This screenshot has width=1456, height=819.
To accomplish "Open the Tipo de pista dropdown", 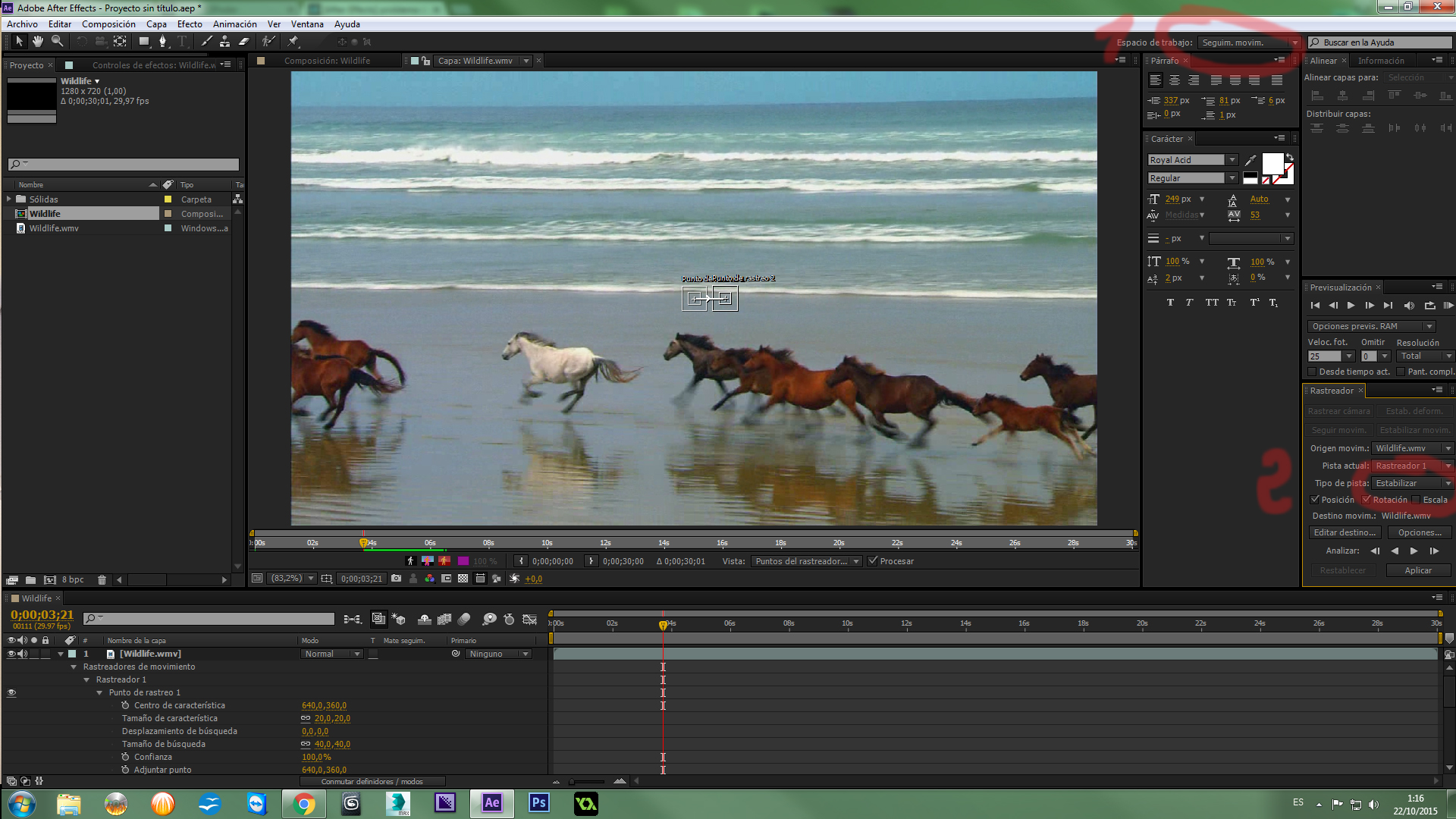I will tap(1412, 483).
